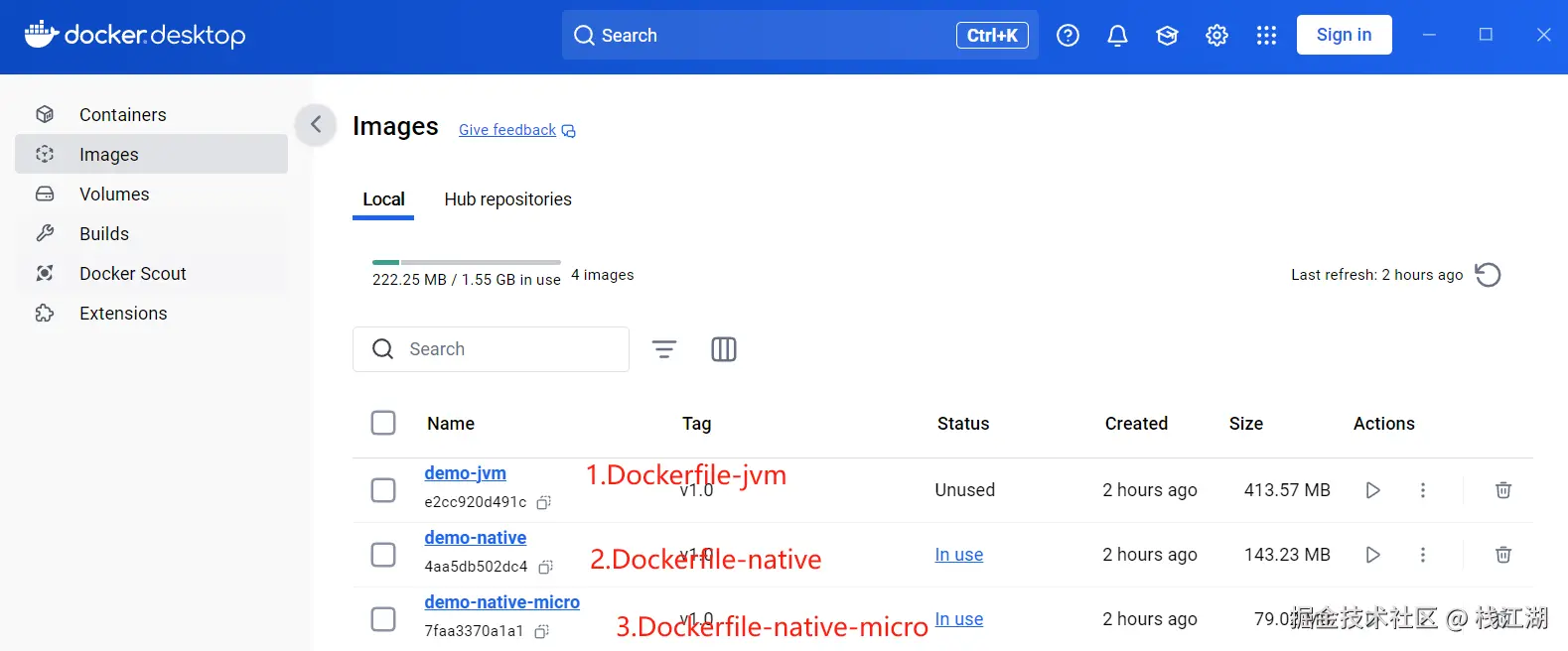This screenshot has height=651, width=1568.
Task: Run the demo-jvm image
Action: click(1372, 490)
